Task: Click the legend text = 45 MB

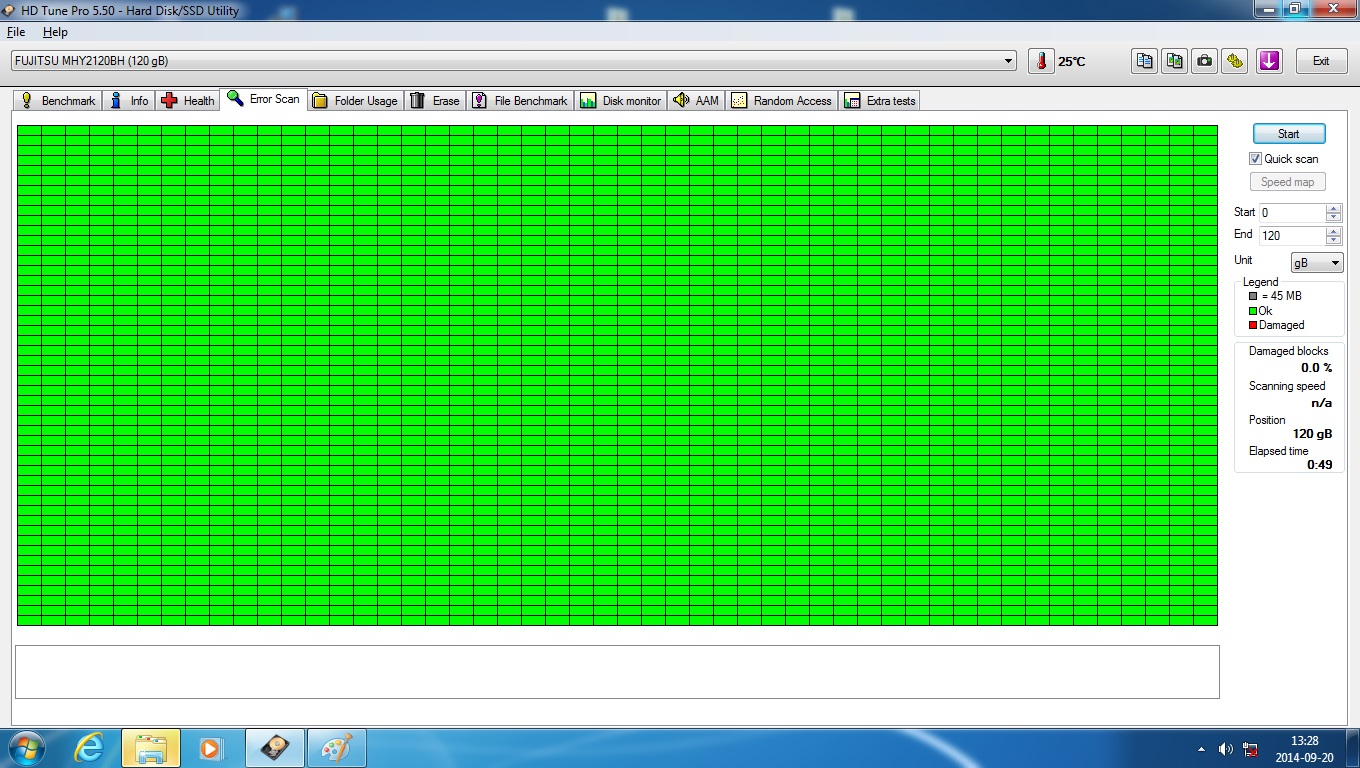Action: tap(1281, 296)
